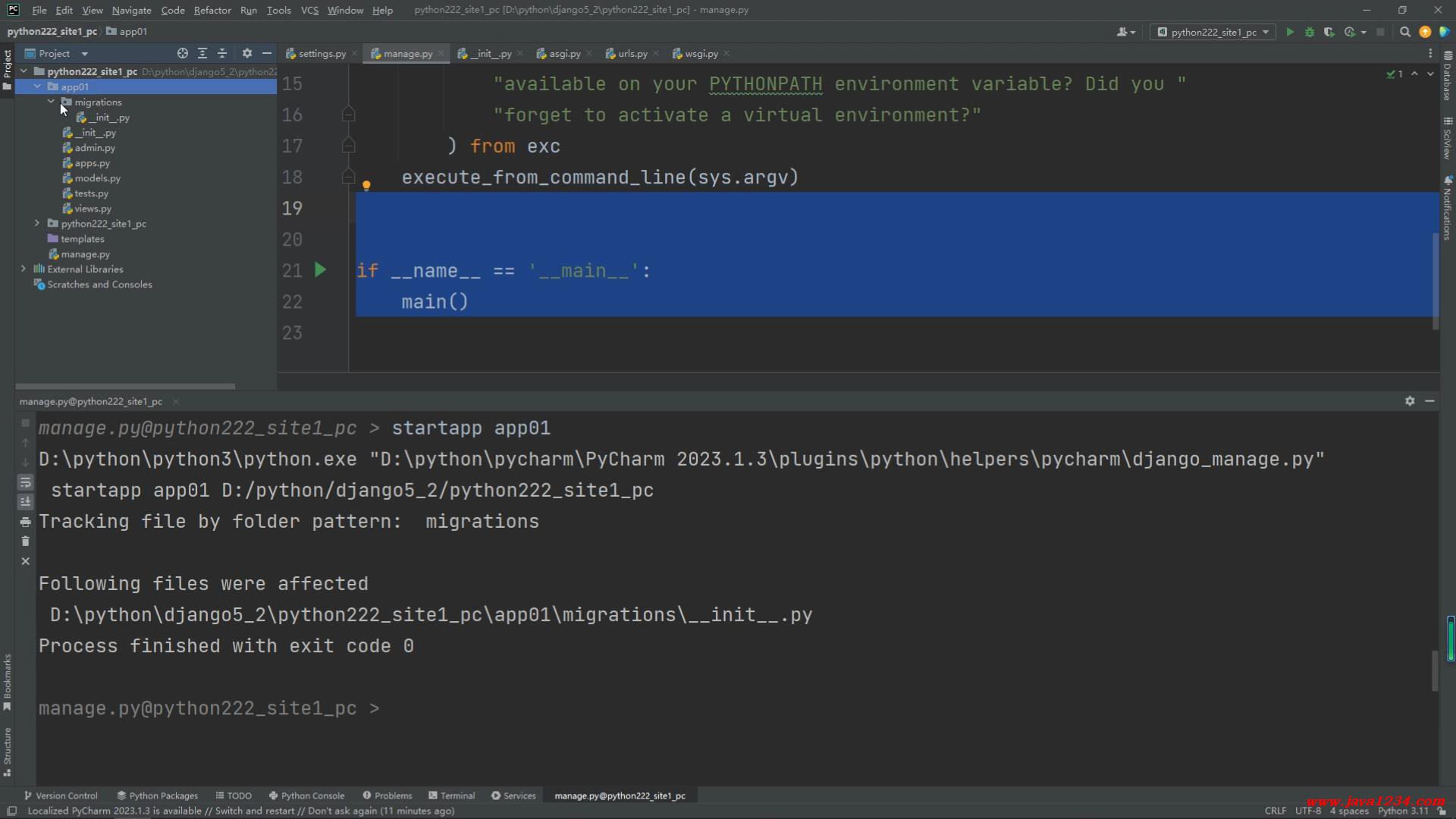Open the Python Console tool window

(306, 795)
